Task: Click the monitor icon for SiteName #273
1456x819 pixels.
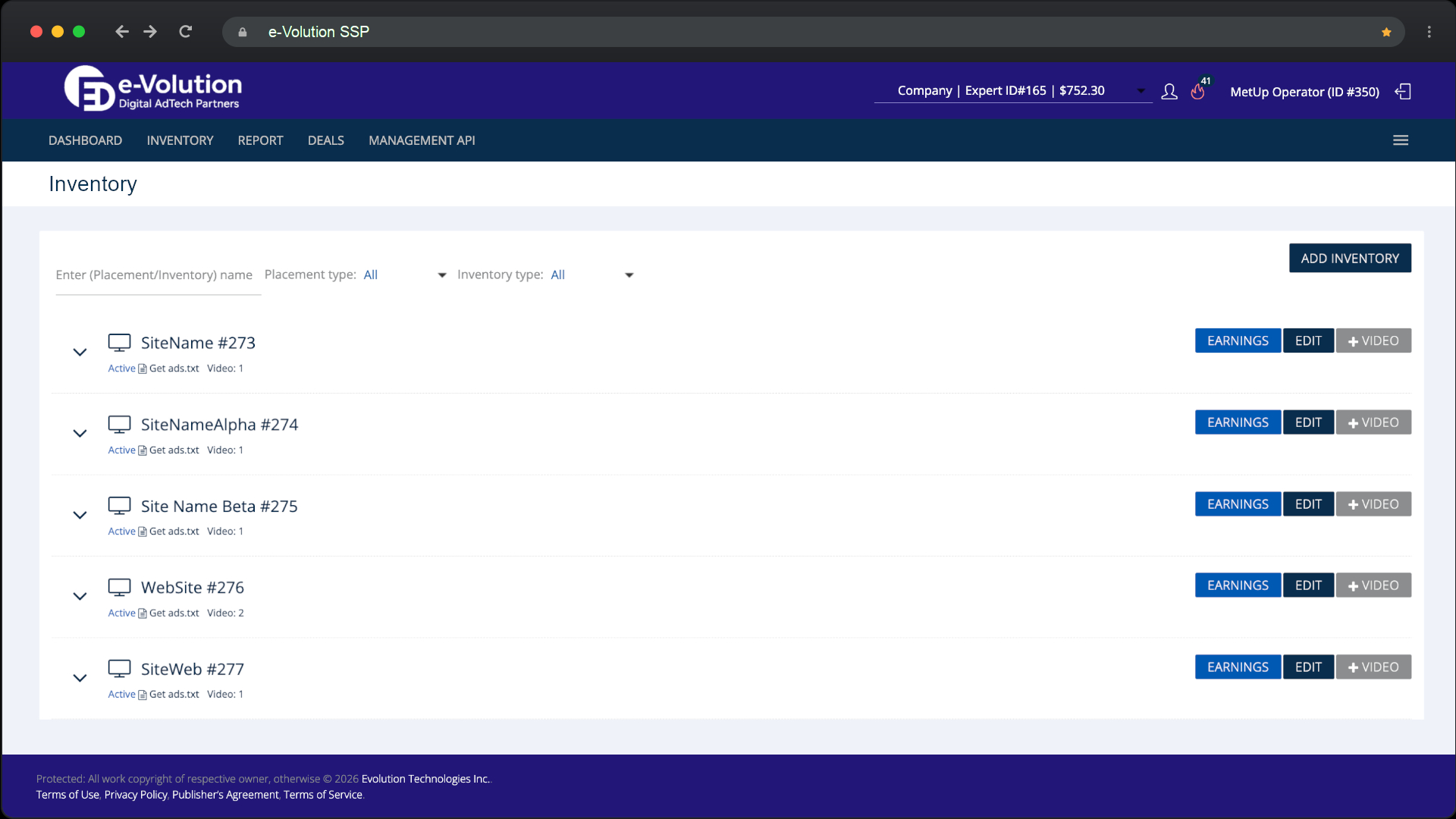Action: pos(119,343)
